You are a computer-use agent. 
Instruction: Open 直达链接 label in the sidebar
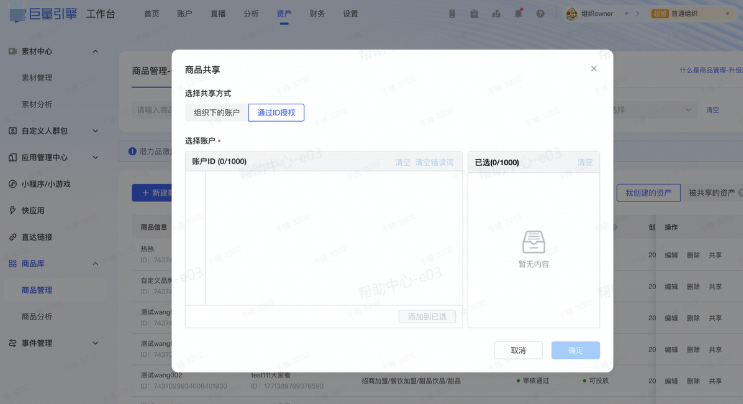point(37,237)
